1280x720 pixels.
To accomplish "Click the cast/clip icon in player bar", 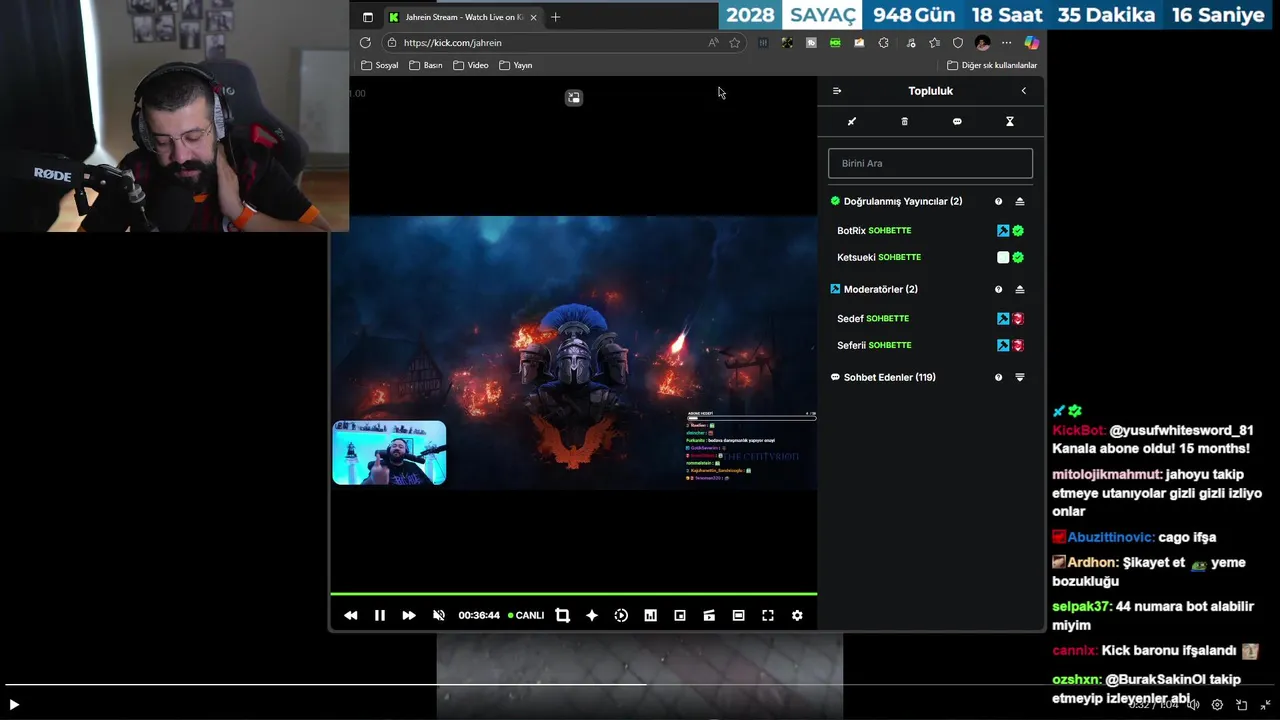I will pyautogui.click(x=709, y=616).
